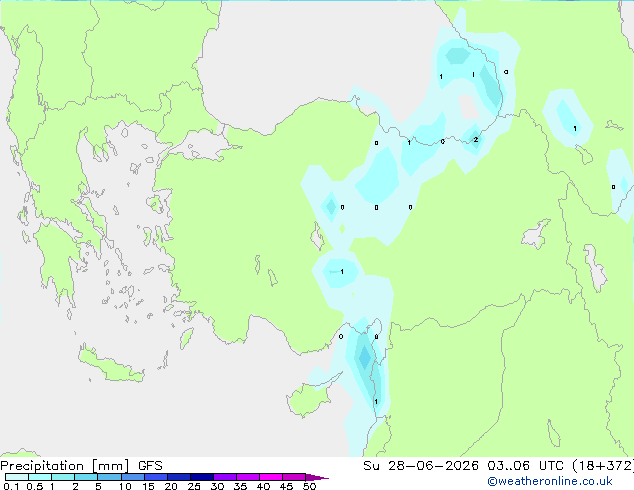Click the '10' legend scale label
The width and height of the screenshot is (634, 490).
click(x=125, y=486)
